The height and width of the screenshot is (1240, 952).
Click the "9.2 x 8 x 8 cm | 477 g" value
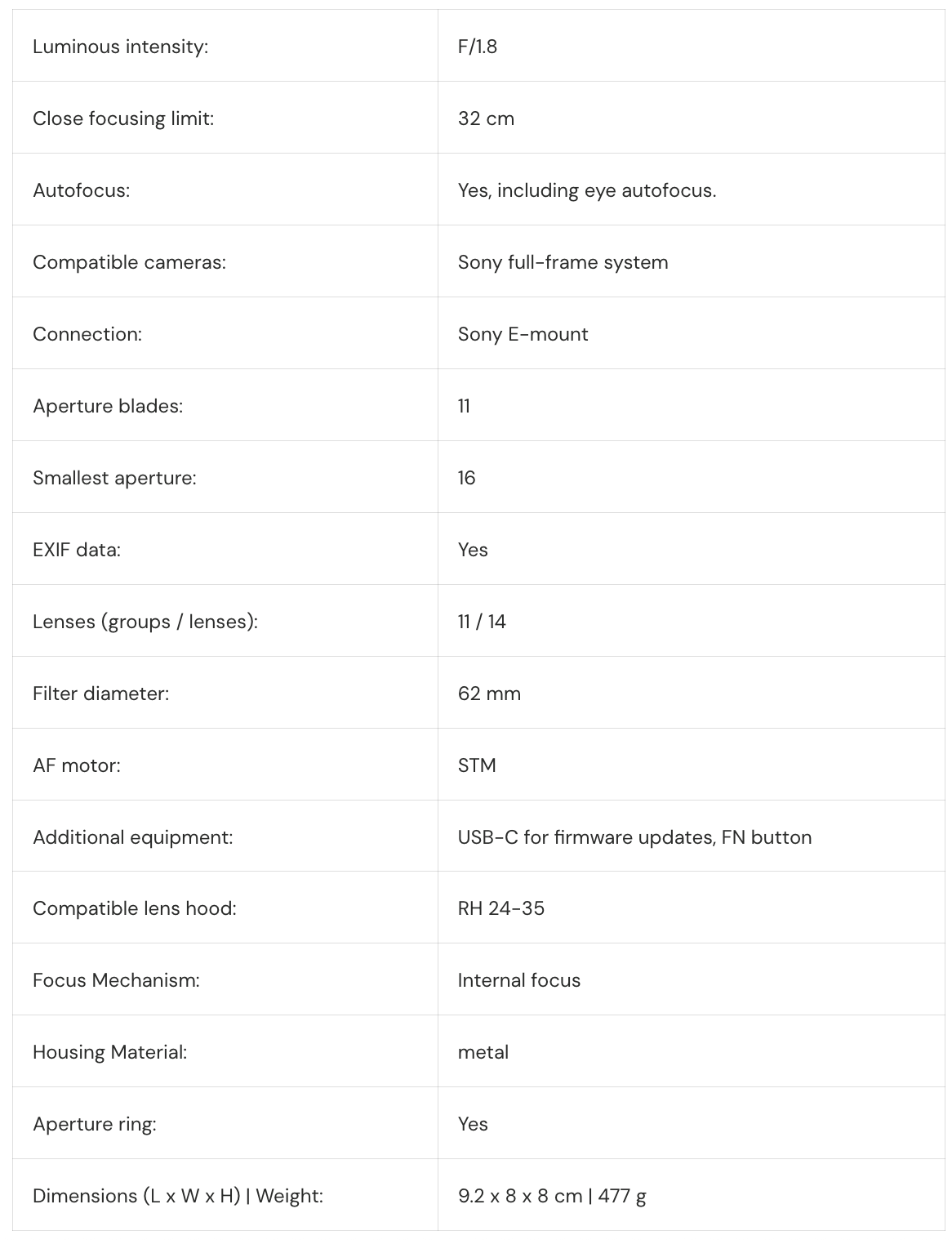552,1196
